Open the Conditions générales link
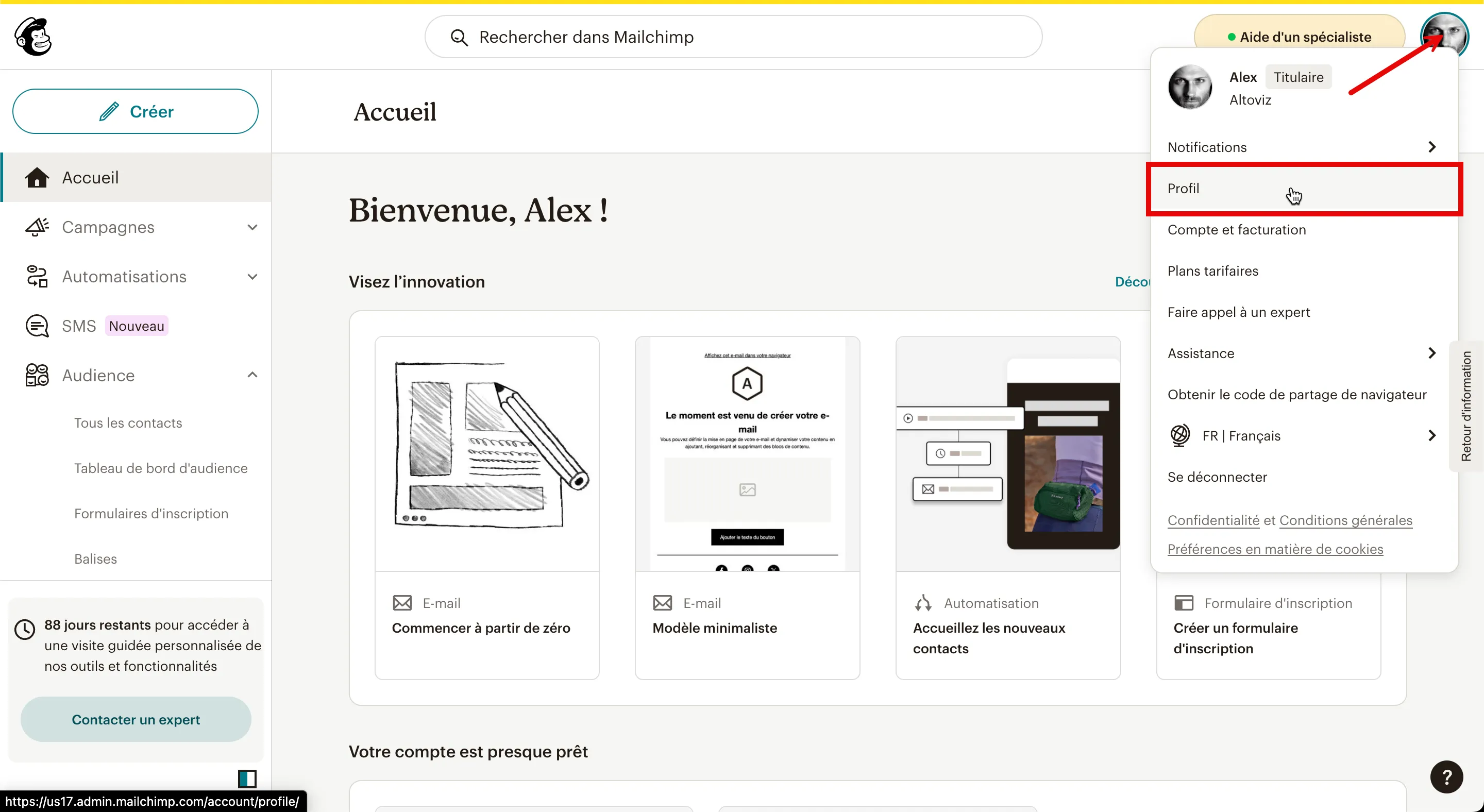The height and width of the screenshot is (812, 1484). pyautogui.click(x=1346, y=520)
